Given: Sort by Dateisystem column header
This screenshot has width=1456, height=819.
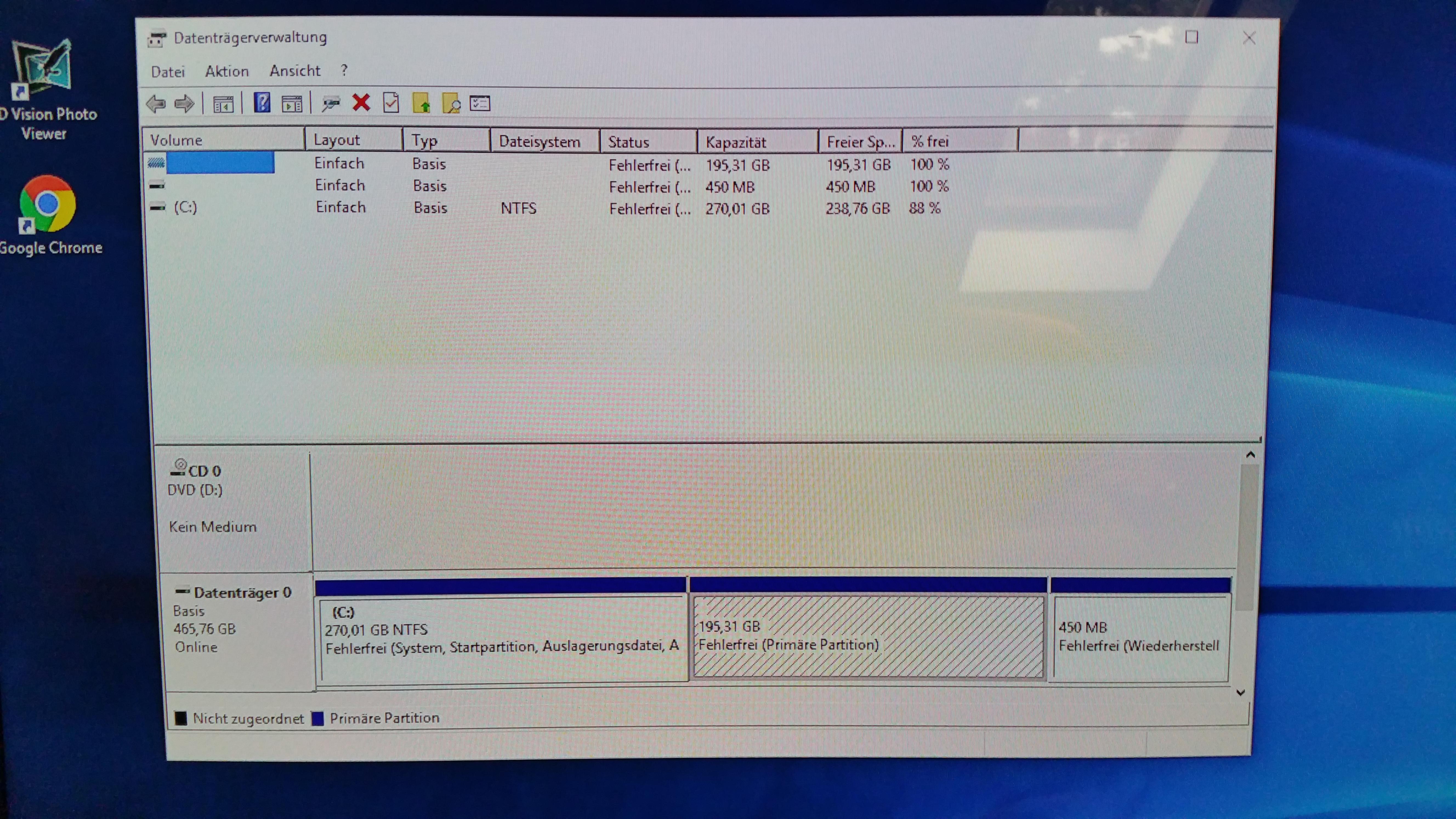Looking at the screenshot, I should pyautogui.click(x=539, y=141).
